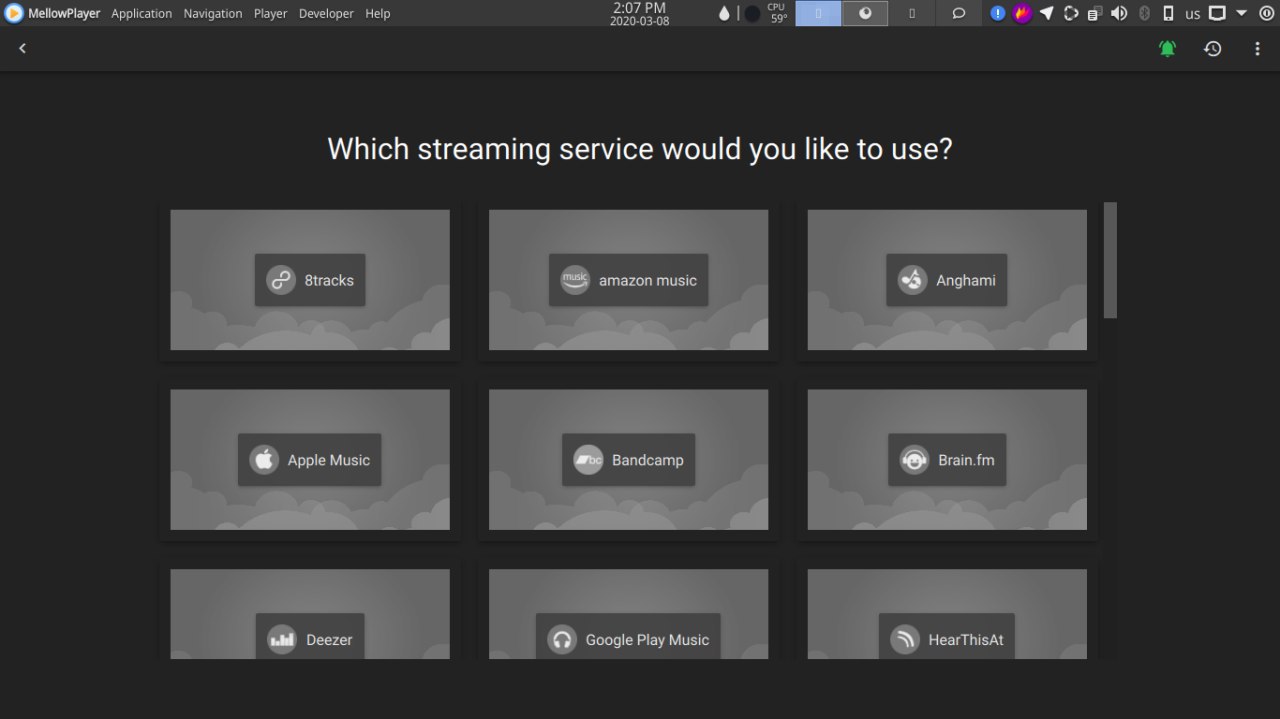1280x719 pixels.
Task: Click the services list vertical scrollbar
Action: point(1110,260)
